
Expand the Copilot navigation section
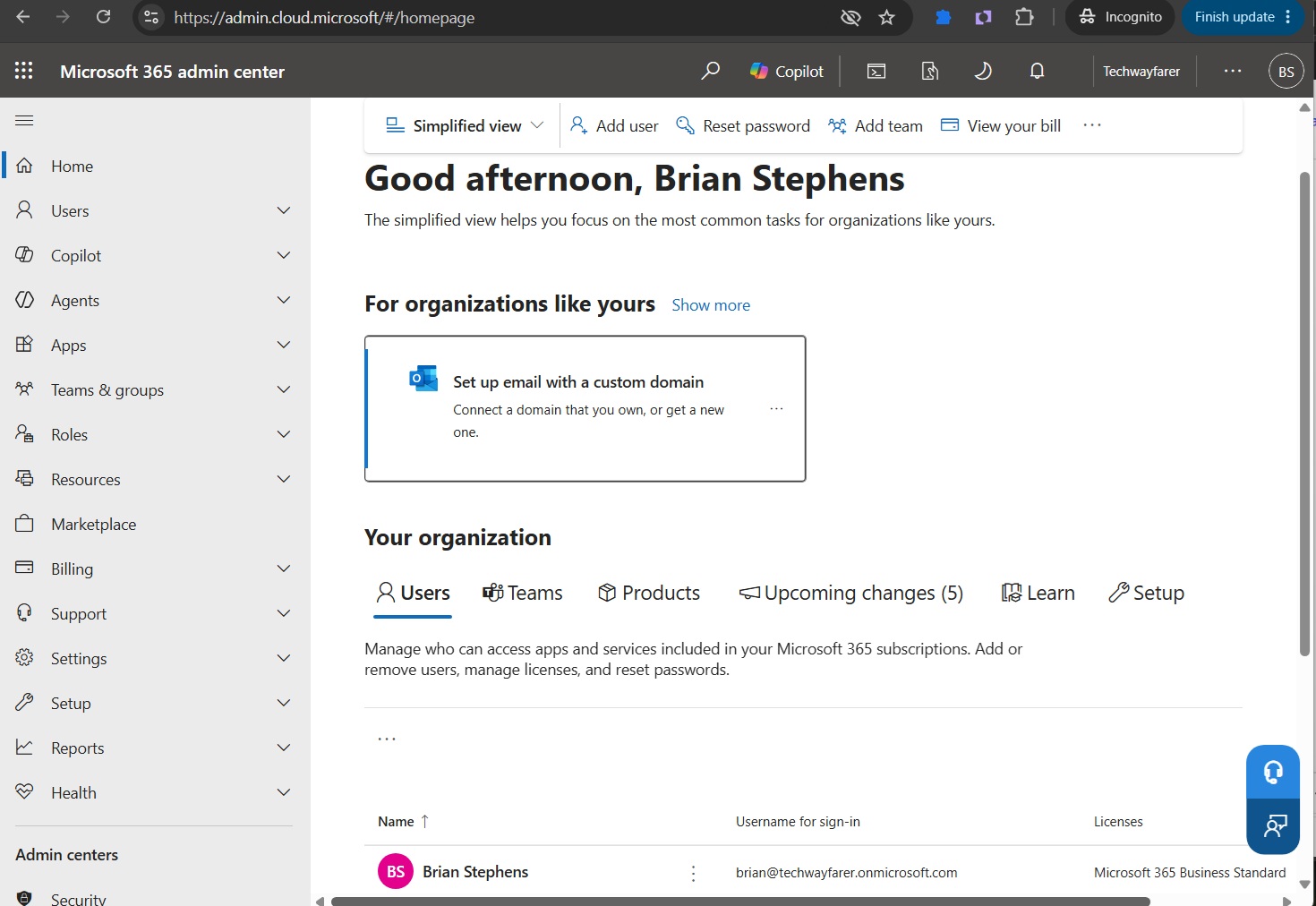tap(284, 255)
